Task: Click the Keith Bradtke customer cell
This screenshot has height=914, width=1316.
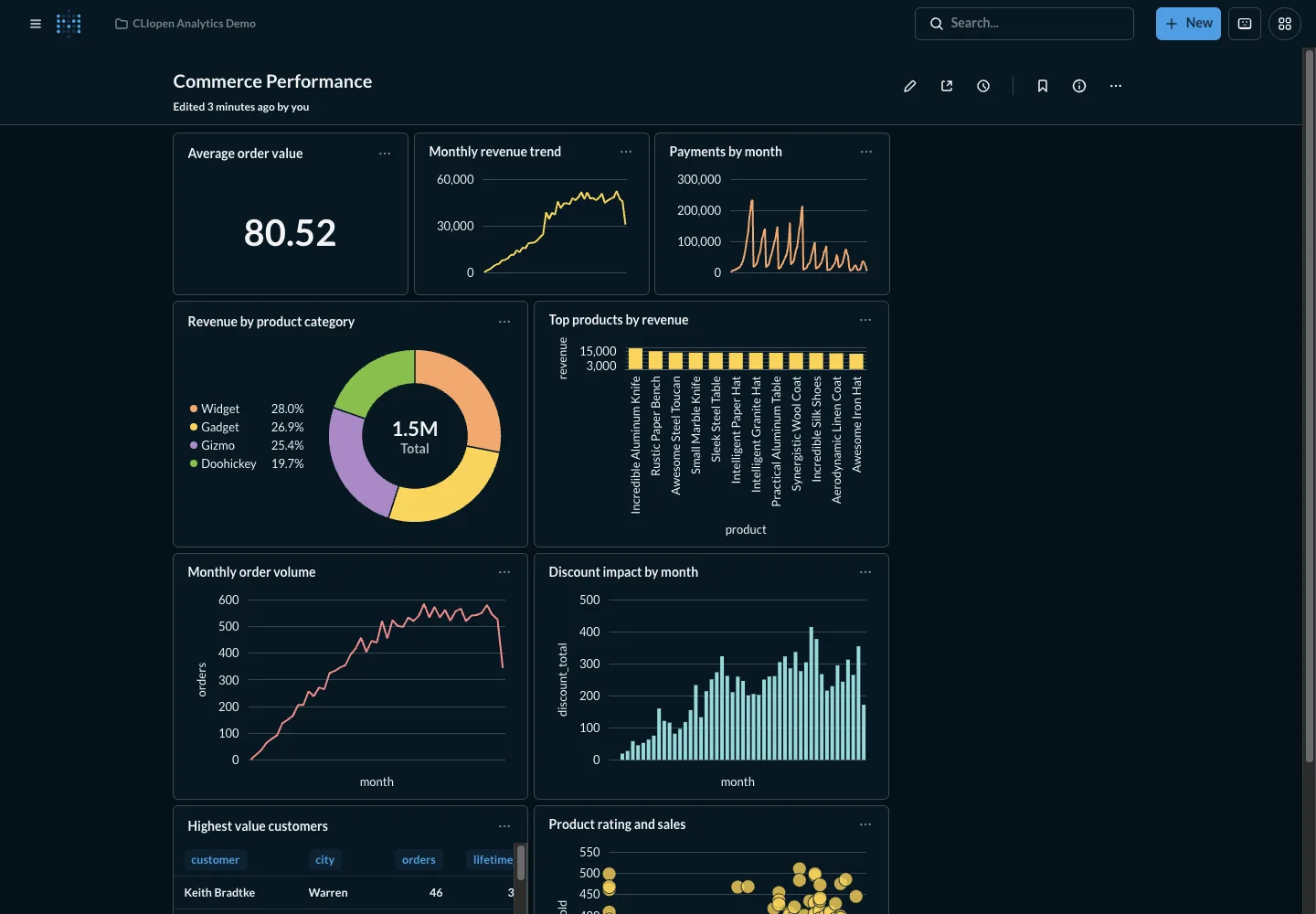Action: click(219, 893)
